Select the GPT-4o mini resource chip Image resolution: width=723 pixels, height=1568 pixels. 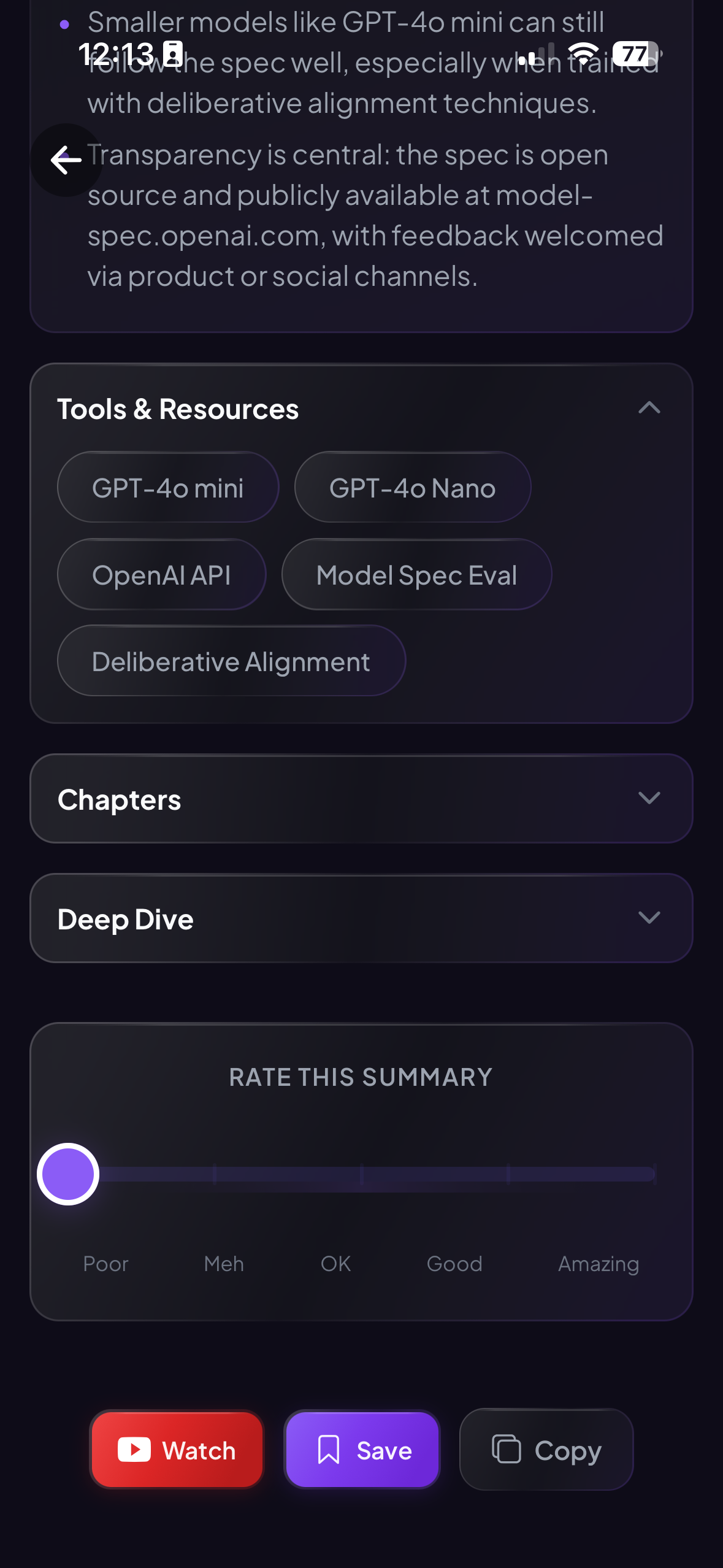pyautogui.click(x=168, y=486)
